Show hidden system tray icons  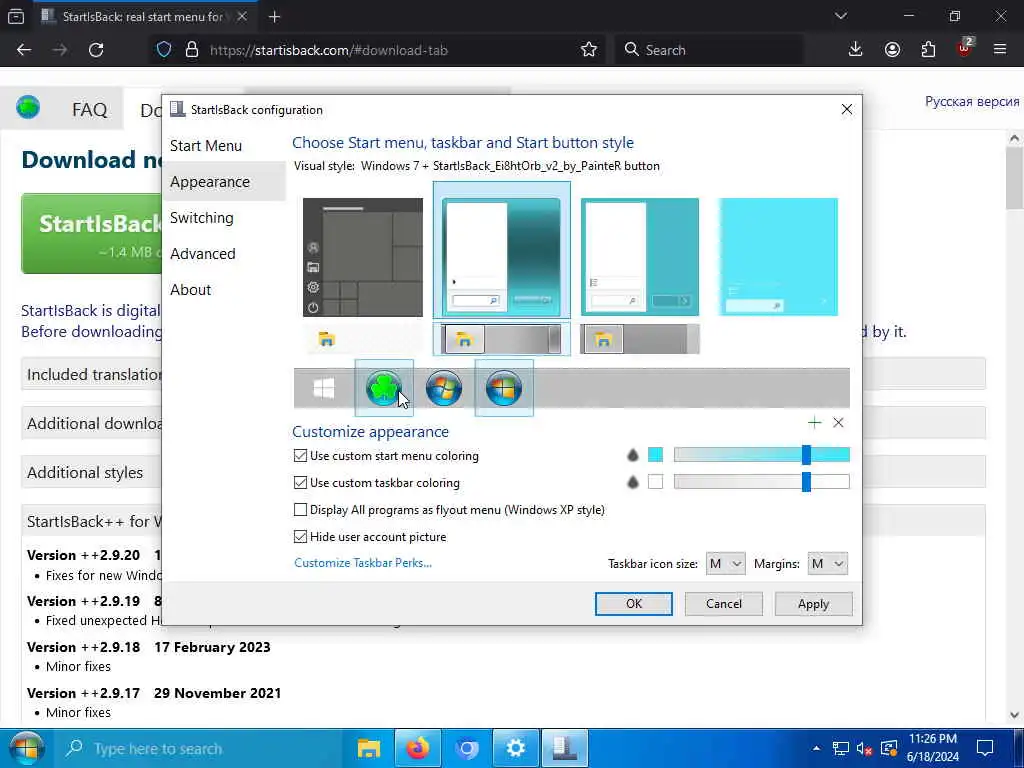click(x=816, y=748)
